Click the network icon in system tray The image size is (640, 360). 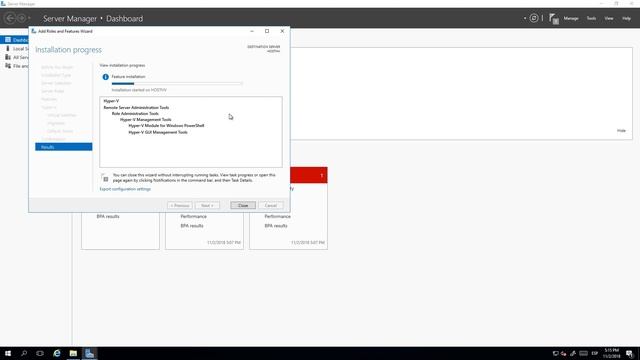[x=555, y=353]
